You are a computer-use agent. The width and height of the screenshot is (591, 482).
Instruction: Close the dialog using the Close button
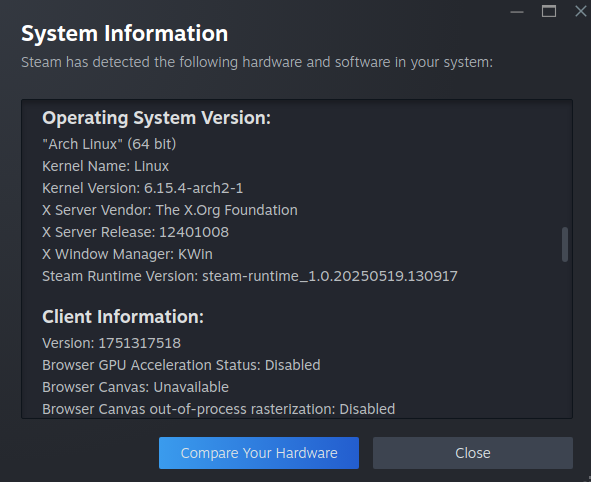click(473, 453)
